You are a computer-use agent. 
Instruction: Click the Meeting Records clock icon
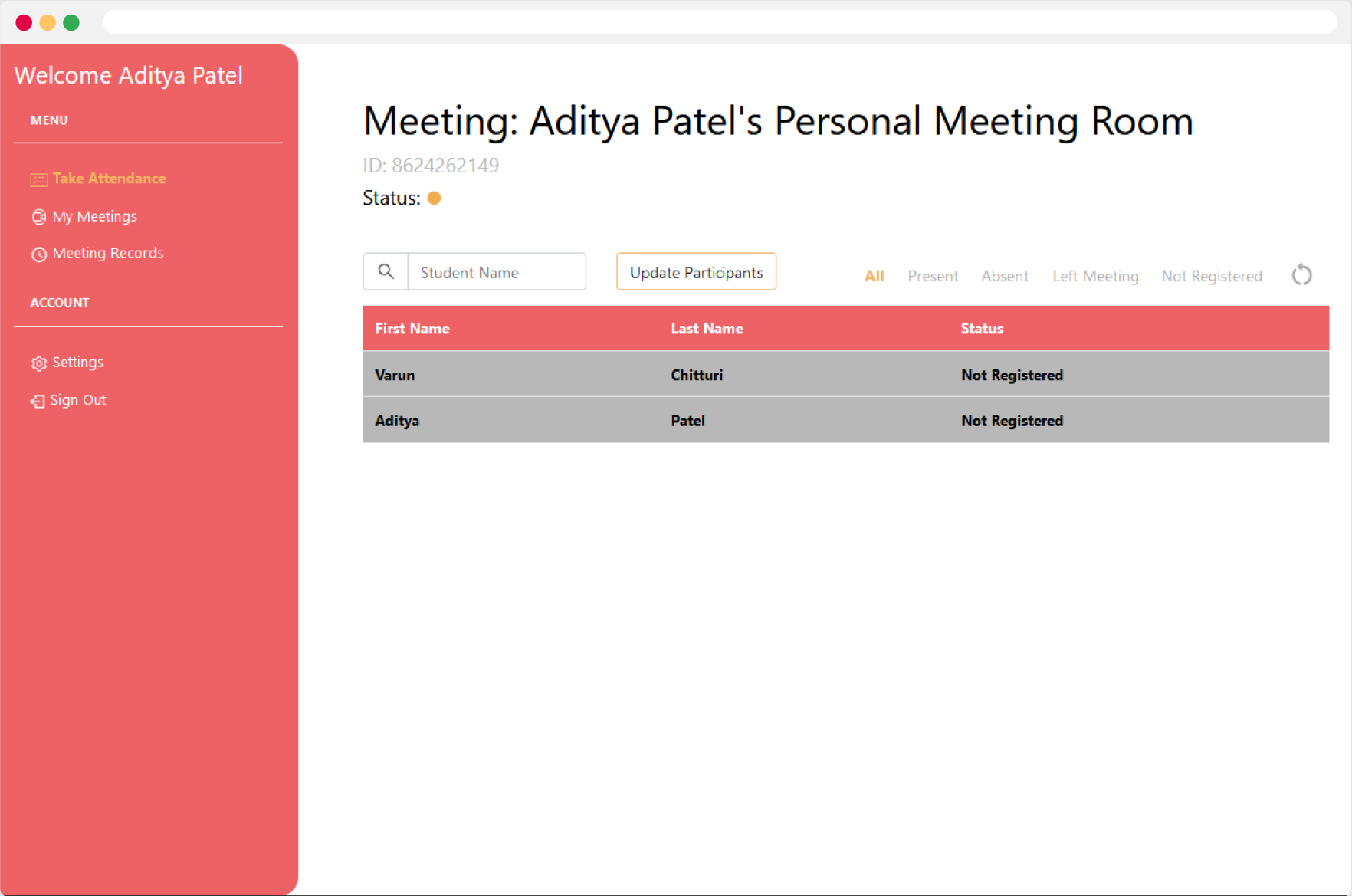point(39,254)
